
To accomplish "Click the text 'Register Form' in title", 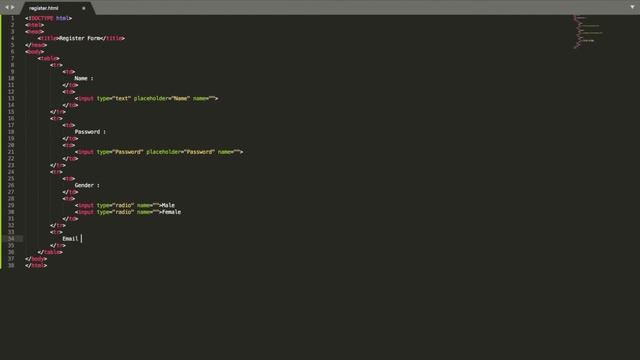I will point(80,38).
